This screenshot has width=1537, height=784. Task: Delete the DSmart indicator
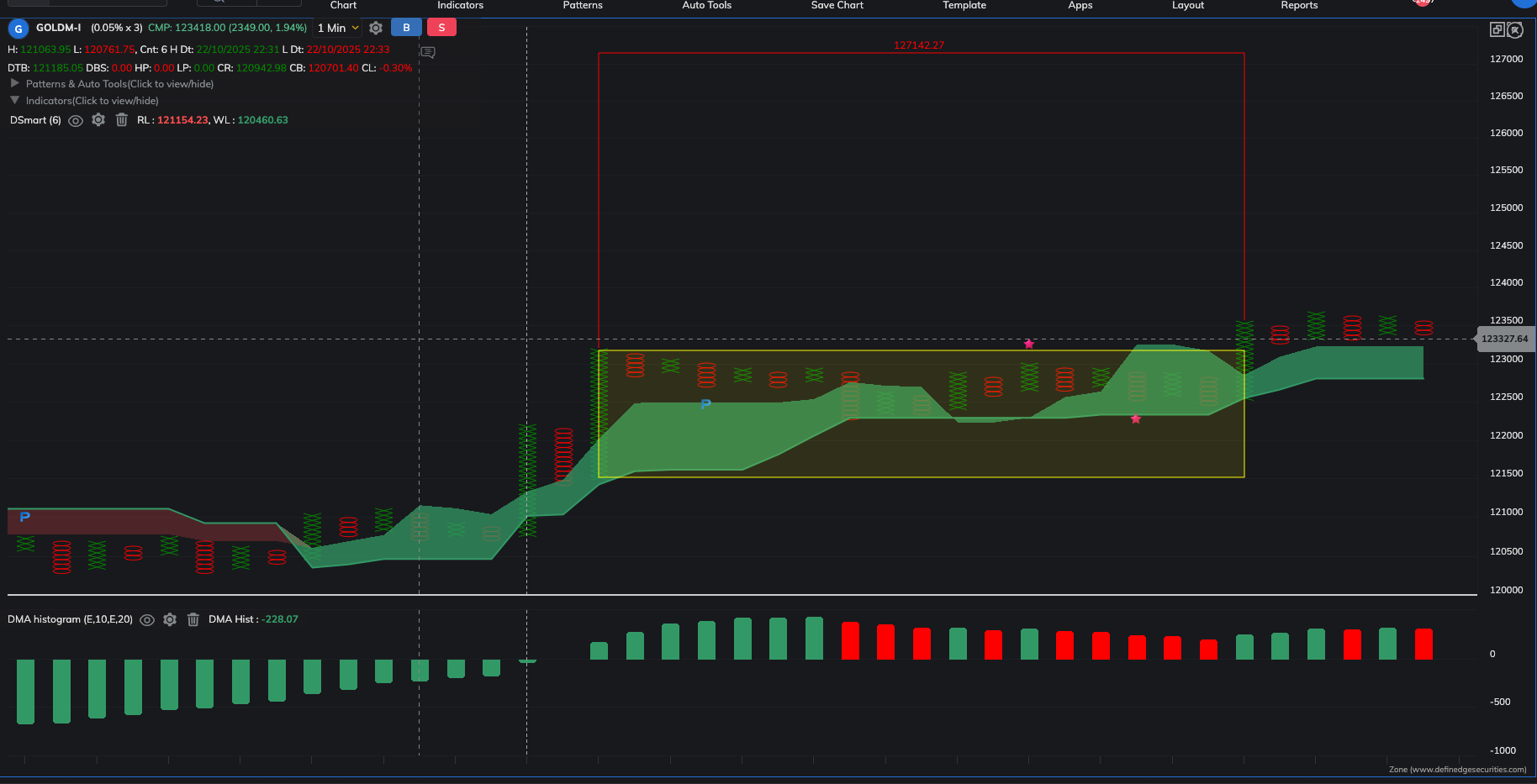click(122, 120)
